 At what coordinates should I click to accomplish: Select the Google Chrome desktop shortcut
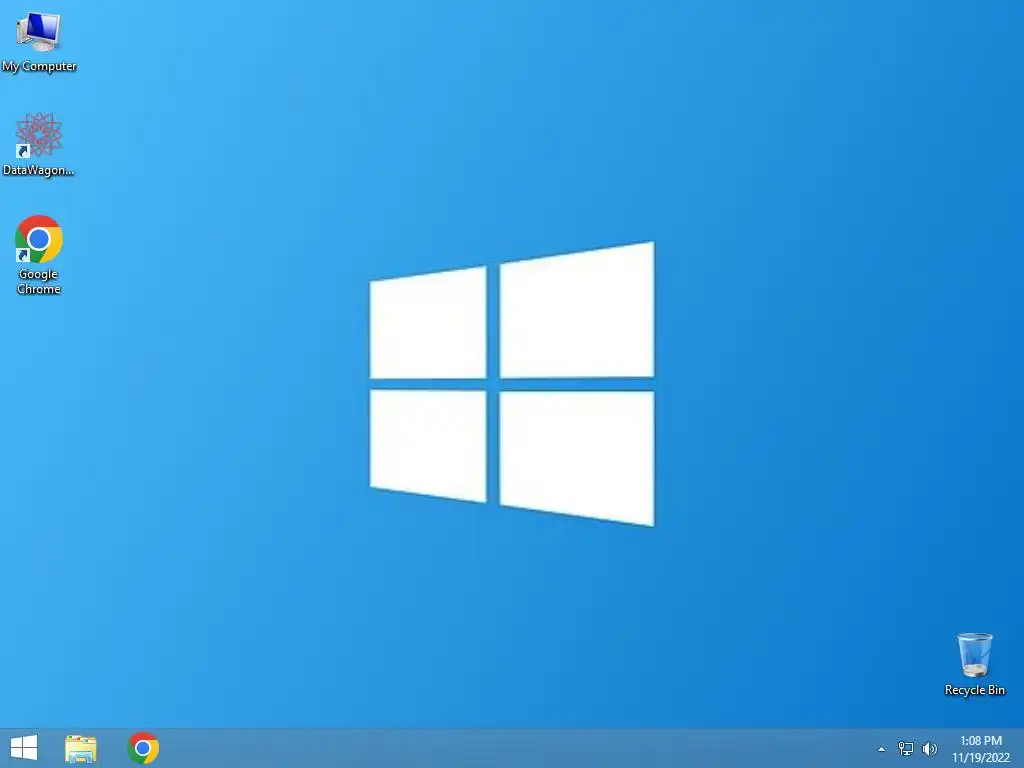[x=39, y=255]
